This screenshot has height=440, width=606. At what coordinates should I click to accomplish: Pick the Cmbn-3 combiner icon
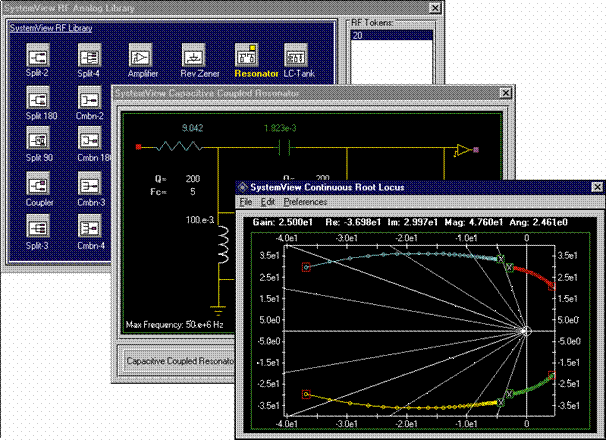pyautogui.click(x=89, y=183)
